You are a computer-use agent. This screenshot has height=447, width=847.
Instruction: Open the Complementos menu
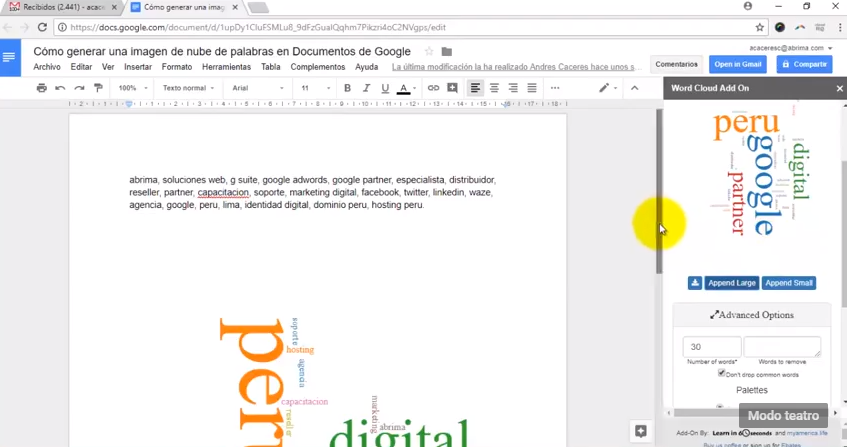pos(318,67)
